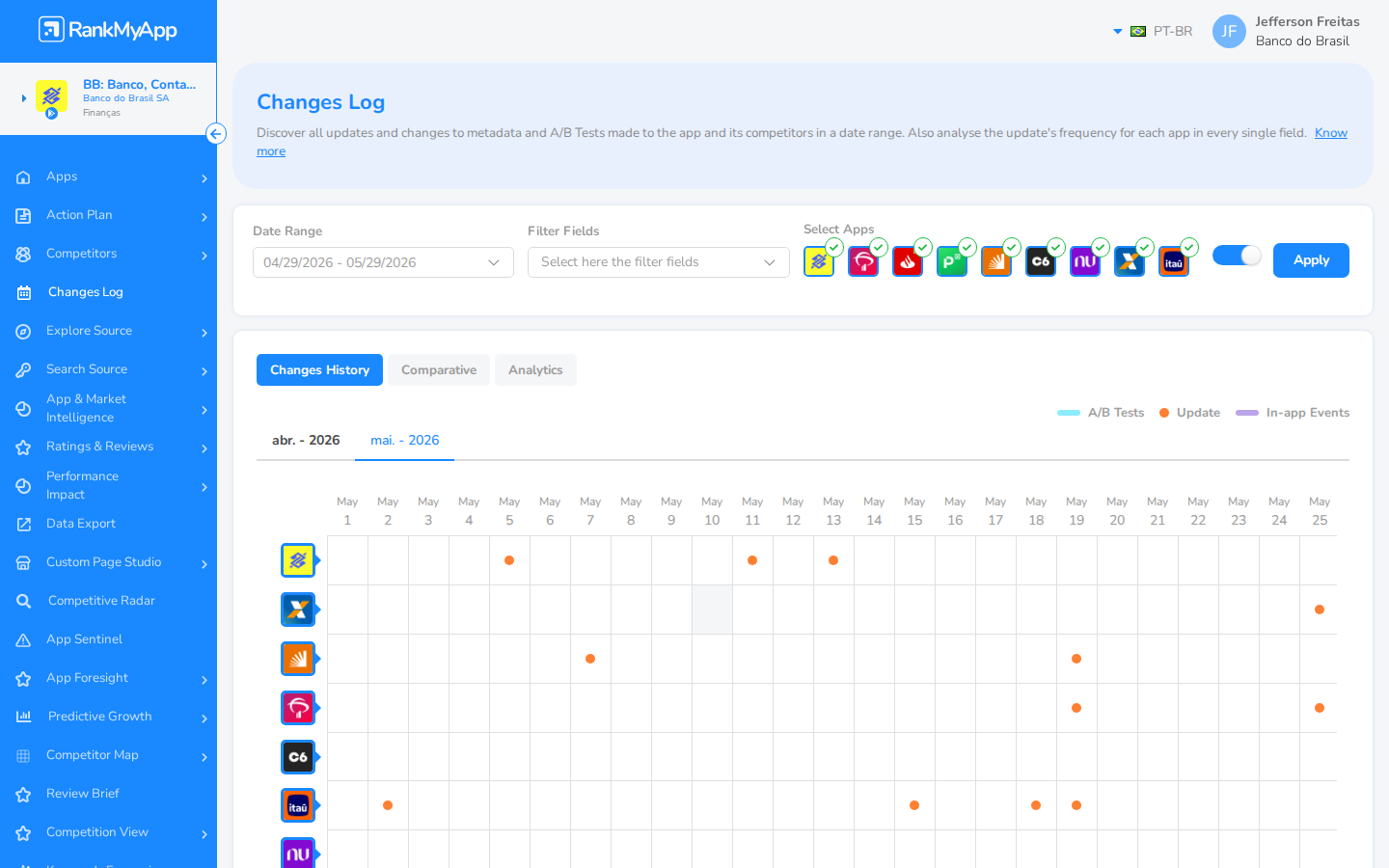Expand the App Foresight chevron
Image resolution: width=1389 pixels, height=868 pixels.
click(x=204, y=680)
